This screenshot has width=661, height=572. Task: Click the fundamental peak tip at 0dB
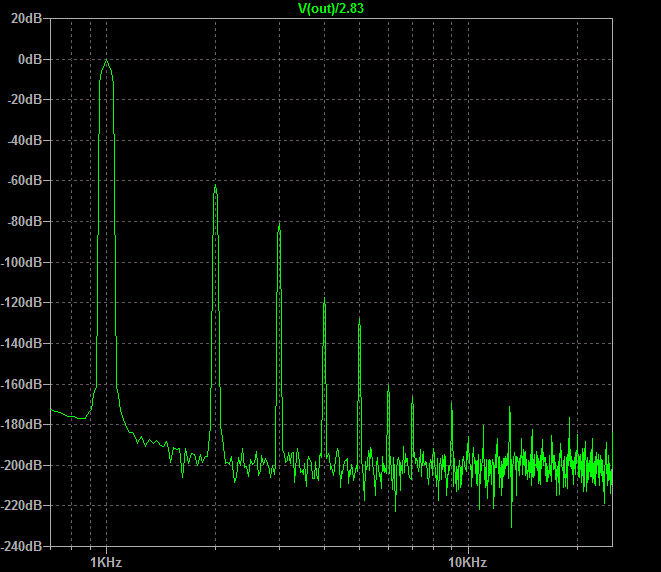tap(106, 60)
